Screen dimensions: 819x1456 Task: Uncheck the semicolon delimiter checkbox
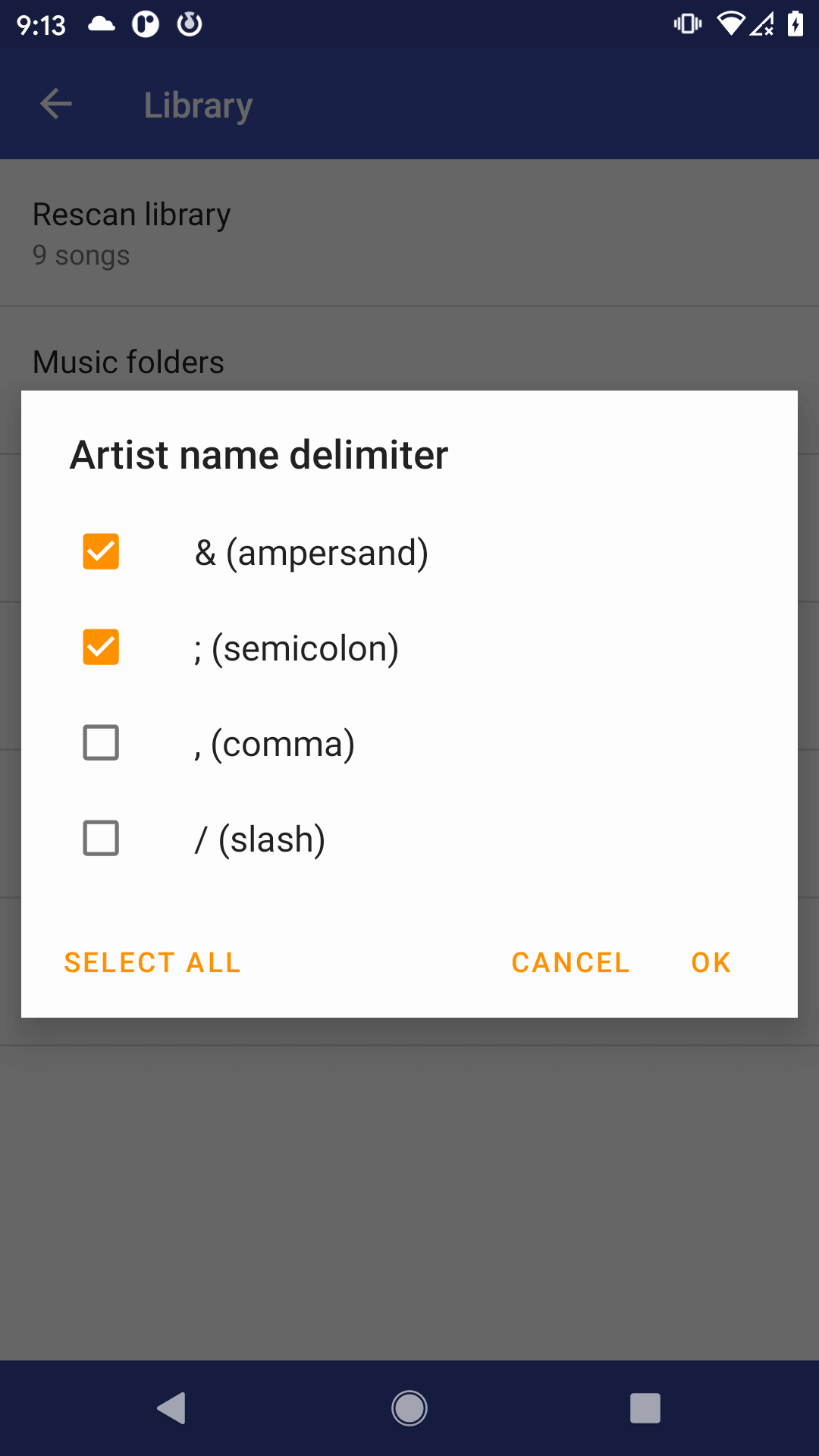click(101, 647)
